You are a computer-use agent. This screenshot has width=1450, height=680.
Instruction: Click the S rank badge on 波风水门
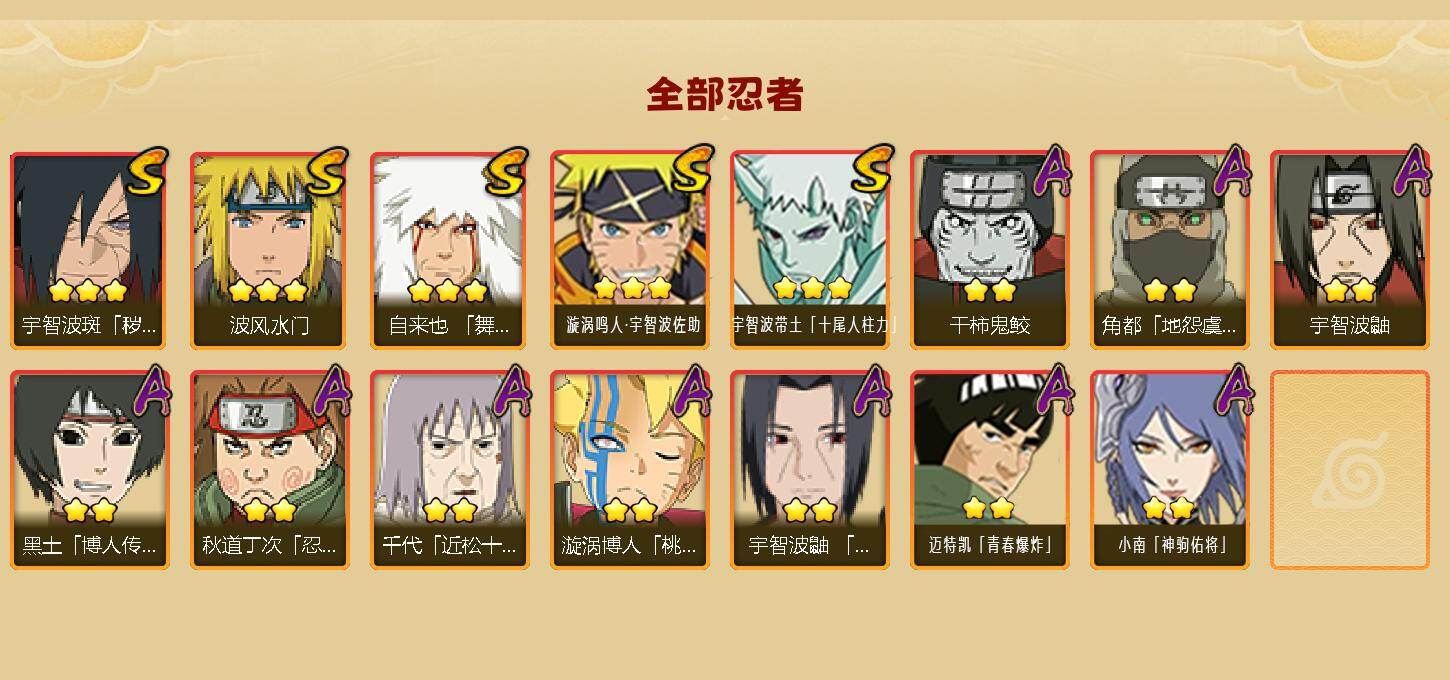click(x=326, y=172)
